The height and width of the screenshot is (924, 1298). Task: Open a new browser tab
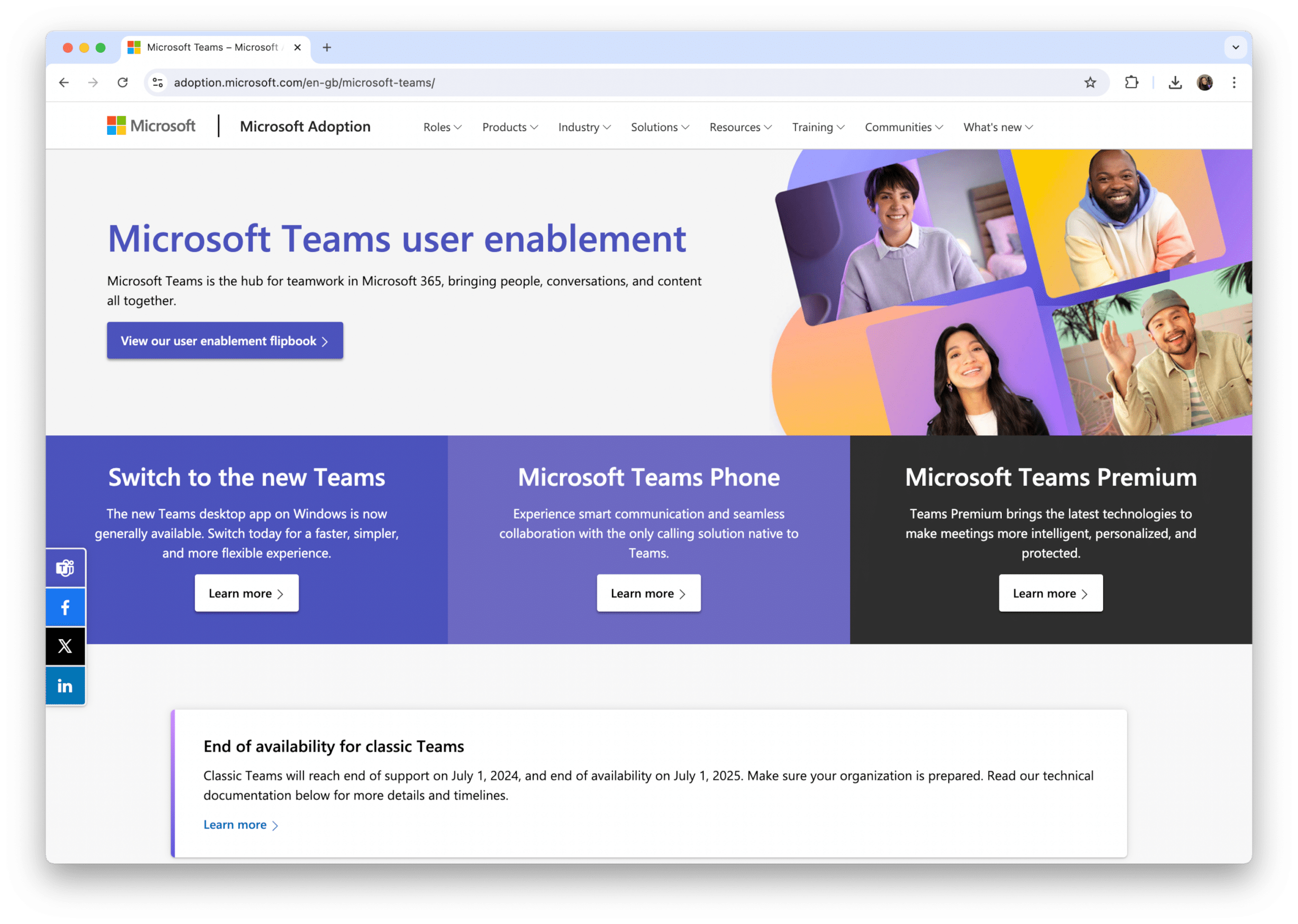(327, 47)
